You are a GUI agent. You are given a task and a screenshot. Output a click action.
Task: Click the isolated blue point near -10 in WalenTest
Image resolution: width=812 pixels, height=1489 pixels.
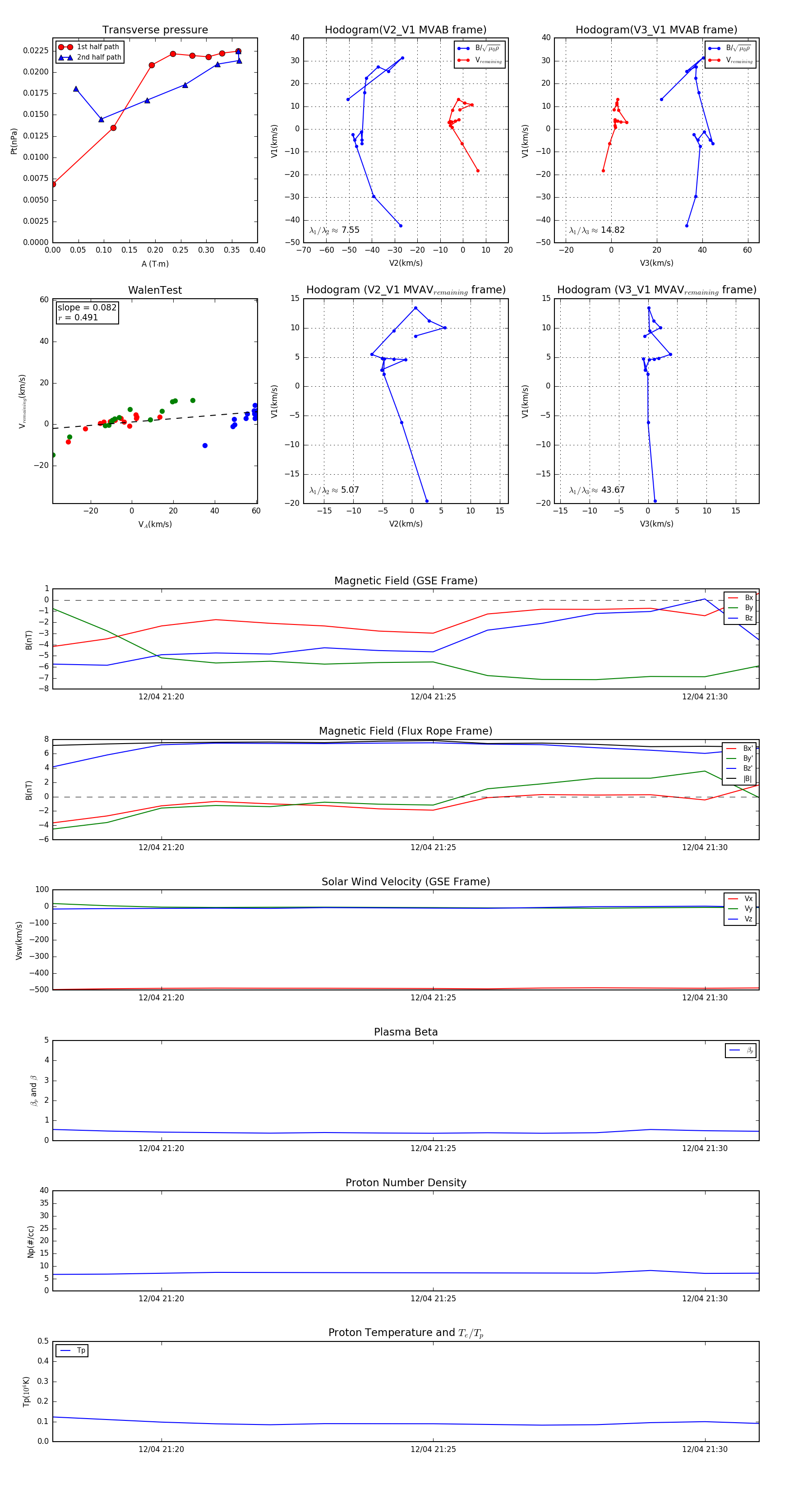pyautogui.click(x=205, y=446)
